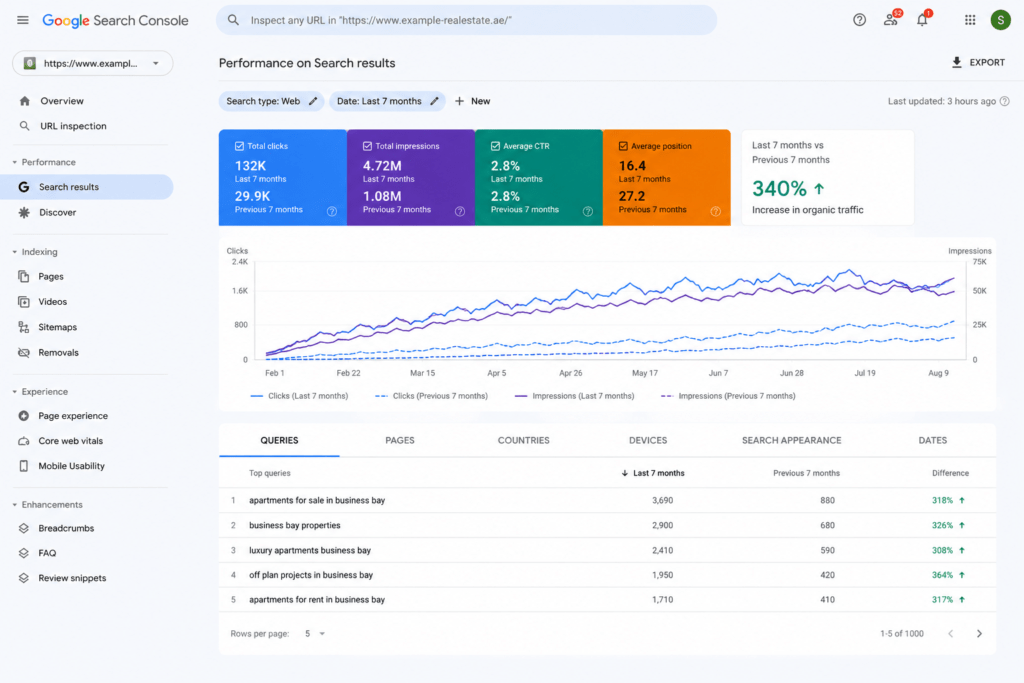
Task: Go to previous page of queries
Action: 951,634
